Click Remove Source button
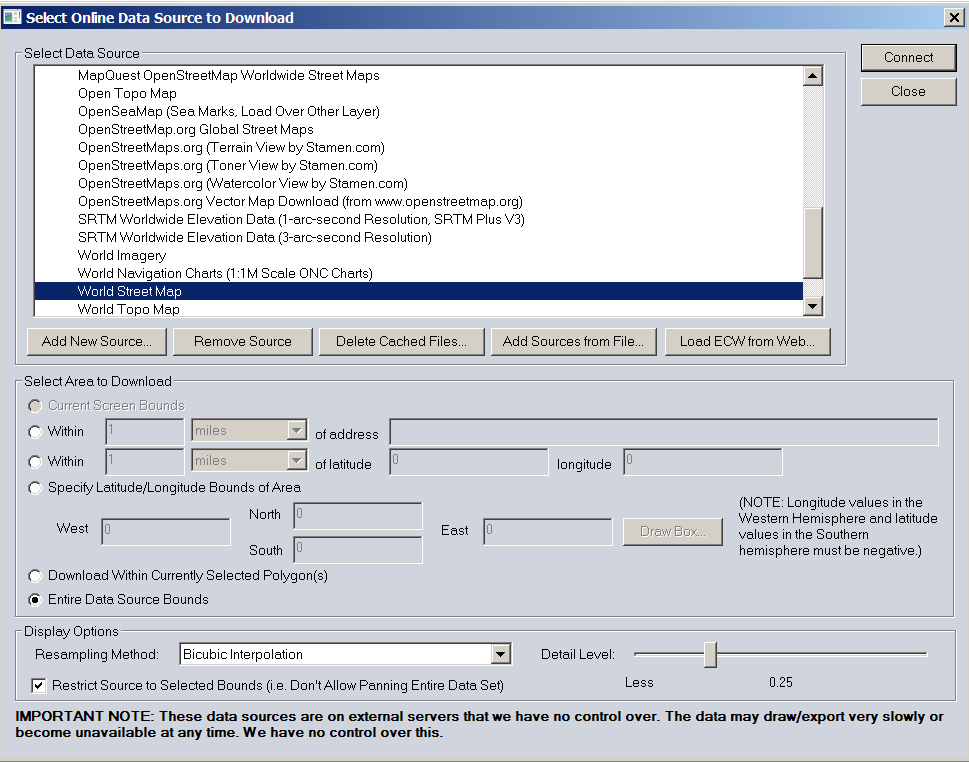This screenshot has height=762, width=969. tap(243, 342)
